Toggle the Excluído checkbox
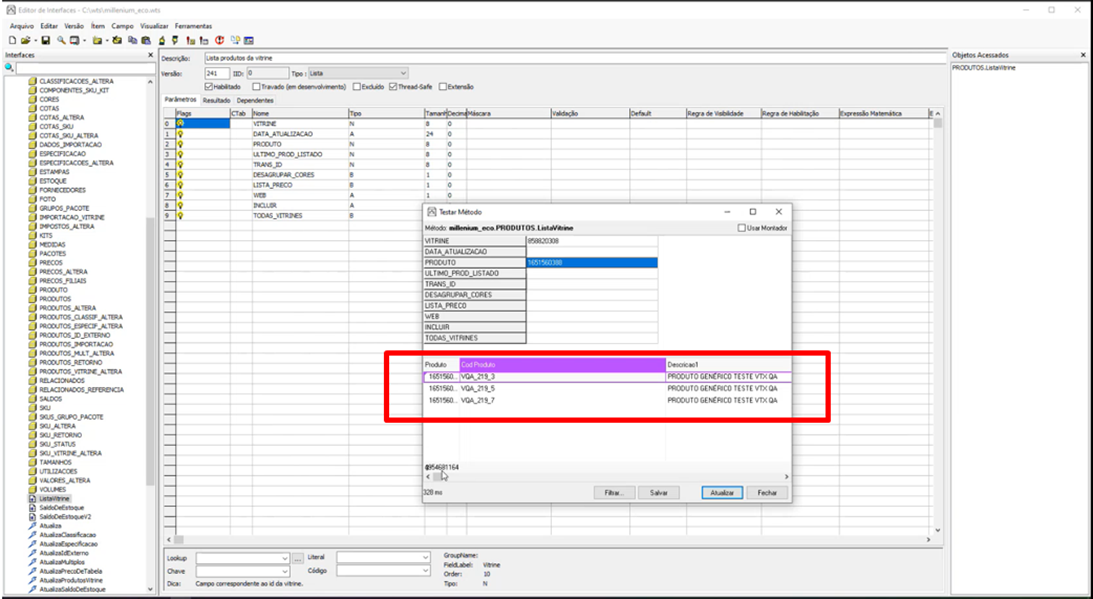 pyautogui.click(x=357, y=87)
